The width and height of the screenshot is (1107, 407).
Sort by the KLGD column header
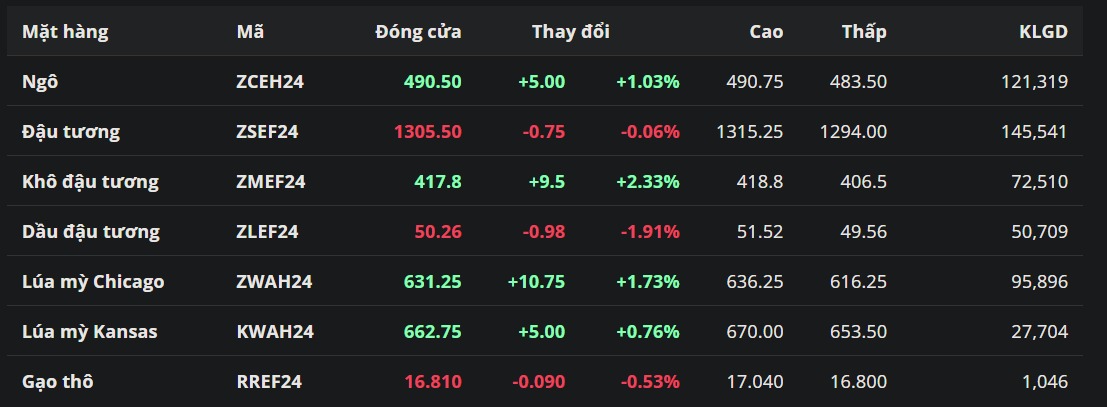pos(1043,31)
